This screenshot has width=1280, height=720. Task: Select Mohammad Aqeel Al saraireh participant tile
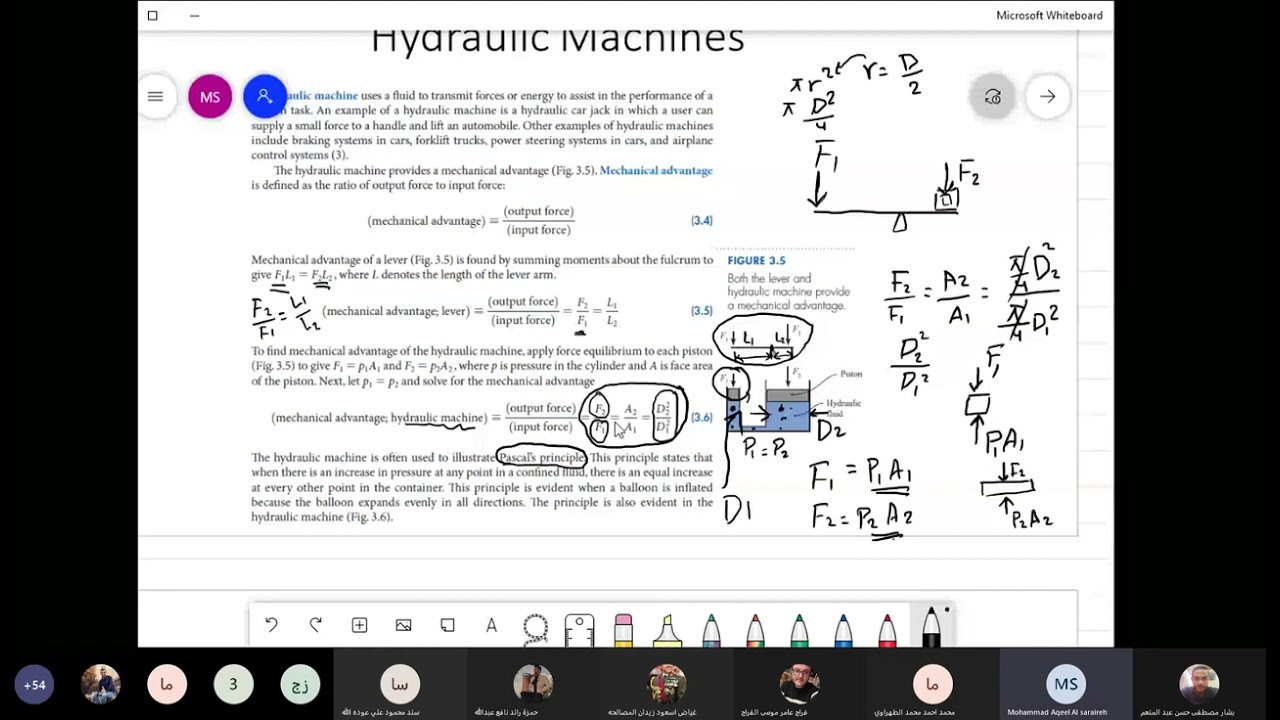(x=1065, y=685)
